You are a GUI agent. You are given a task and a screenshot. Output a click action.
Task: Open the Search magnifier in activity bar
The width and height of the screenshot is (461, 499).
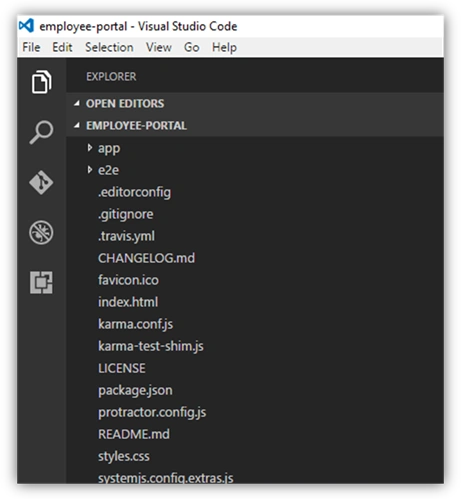pos(41,132)
